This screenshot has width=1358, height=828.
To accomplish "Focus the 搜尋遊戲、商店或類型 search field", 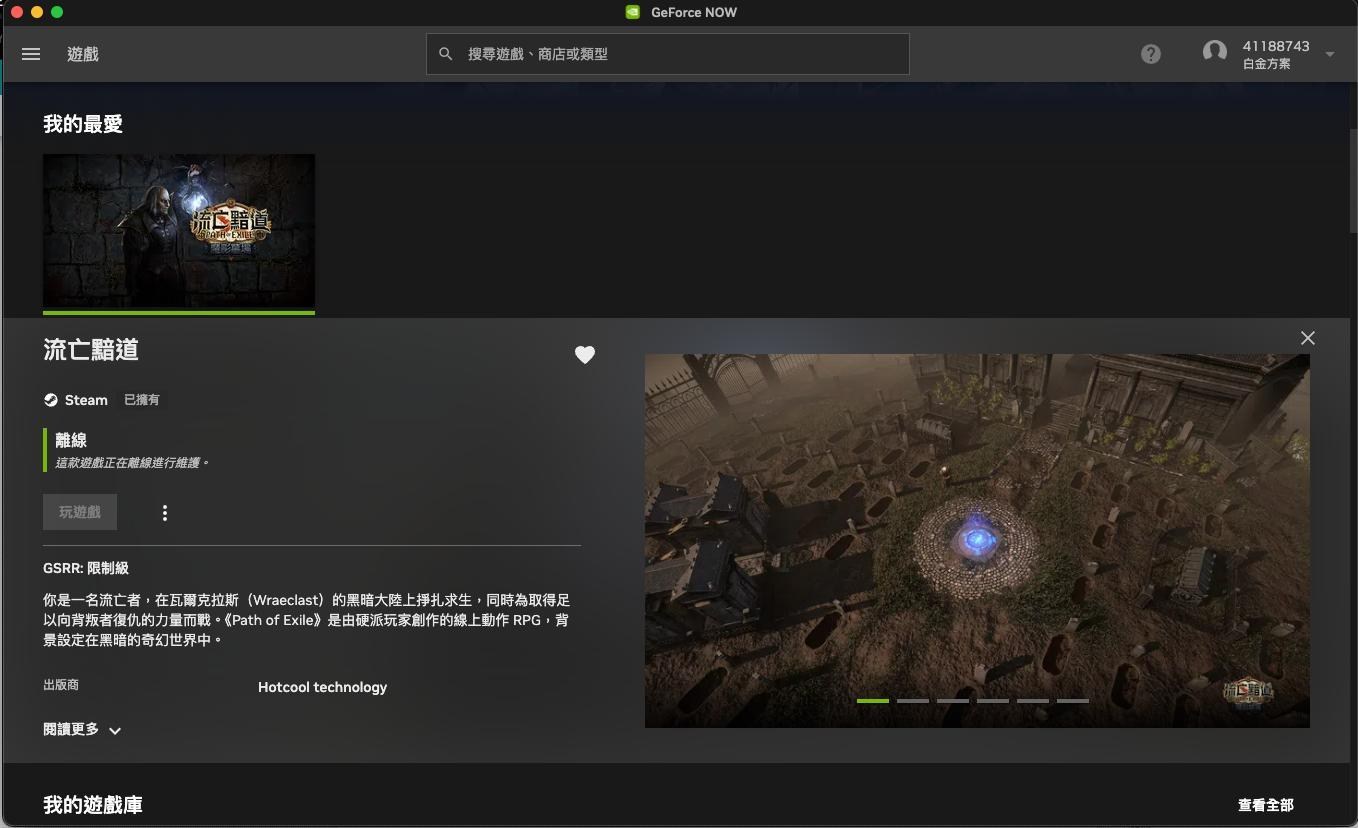I will 668,54.
